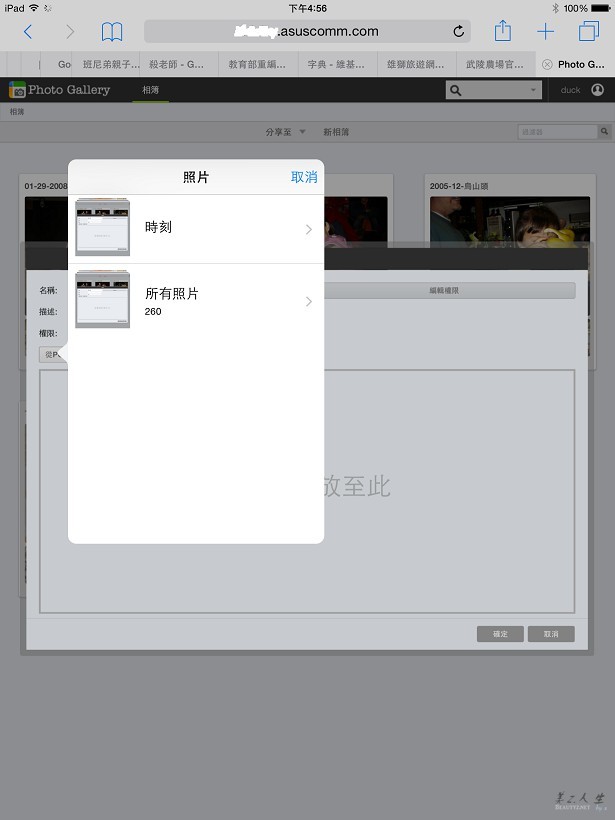615x820 pixels.
Task: Open the 時刻 album row
Action: pos(196,229)
